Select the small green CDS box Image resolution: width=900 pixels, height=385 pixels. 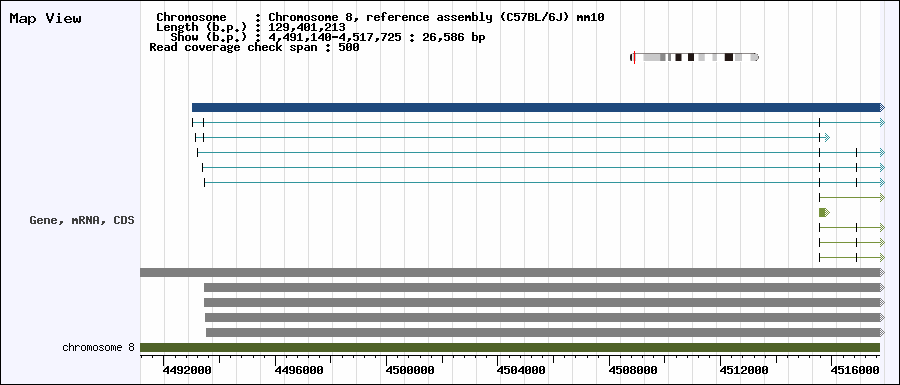(x=824, y=212)
